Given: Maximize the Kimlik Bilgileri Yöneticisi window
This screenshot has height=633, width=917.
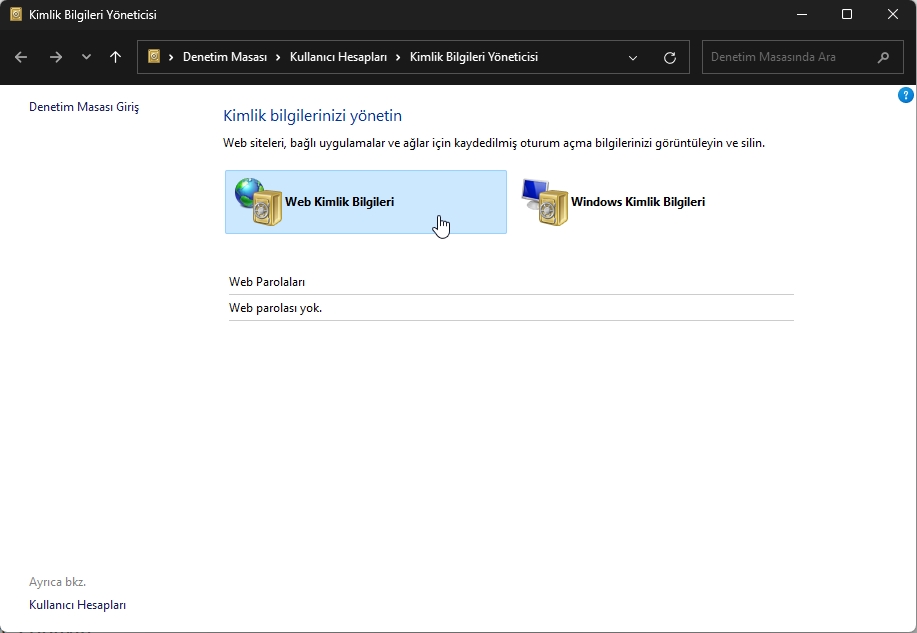Looking at the screenshot, I should point(847,14).
